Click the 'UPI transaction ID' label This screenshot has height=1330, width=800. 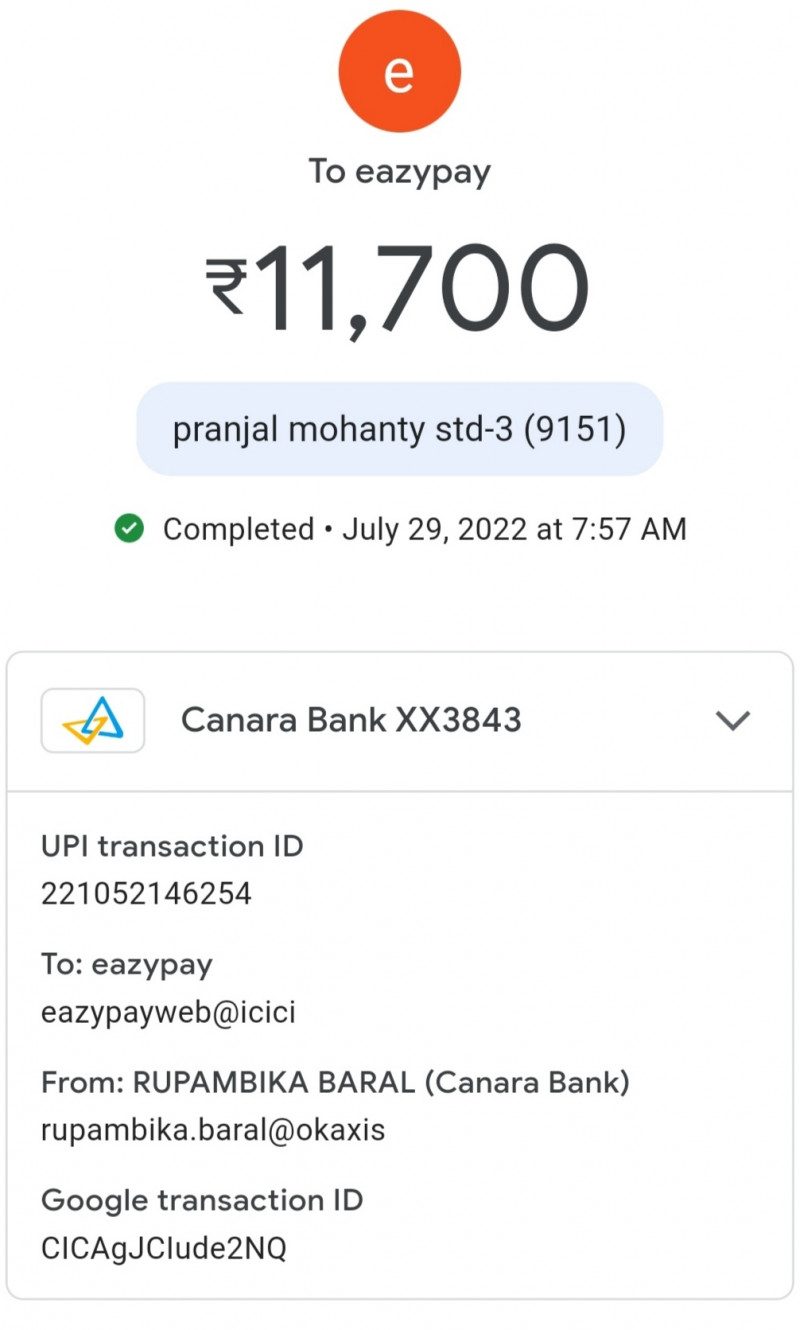click(x=172, y=847)
